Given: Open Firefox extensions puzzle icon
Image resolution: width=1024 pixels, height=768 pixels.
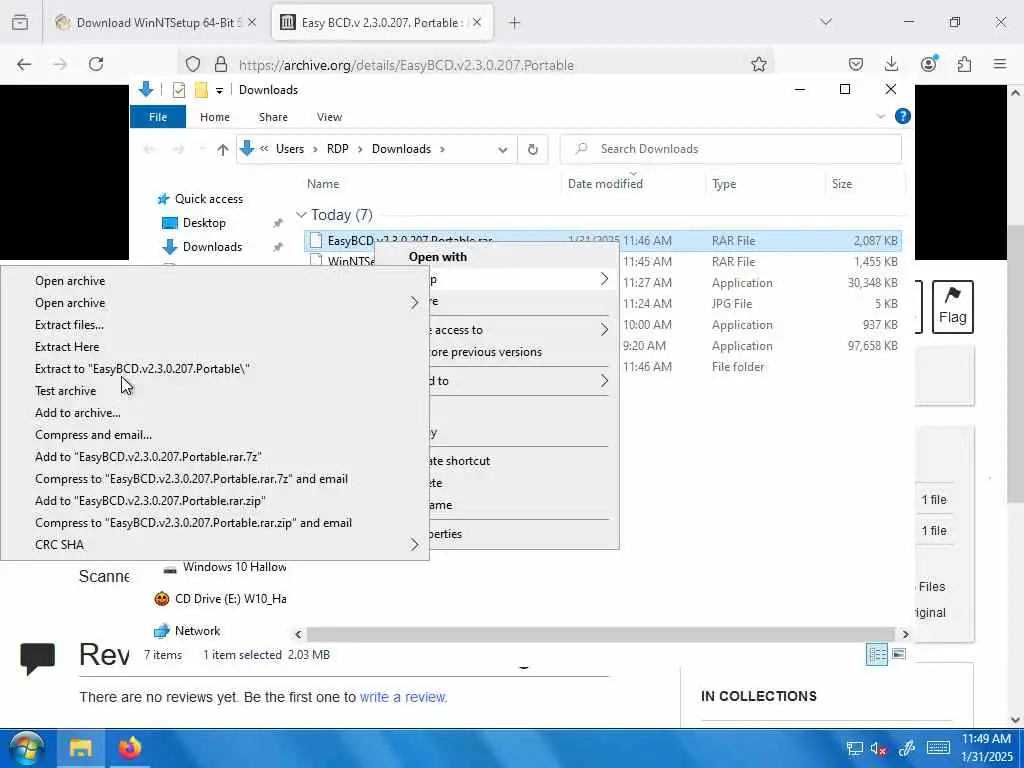Looking at the screenshot, I should pos(964,64).
